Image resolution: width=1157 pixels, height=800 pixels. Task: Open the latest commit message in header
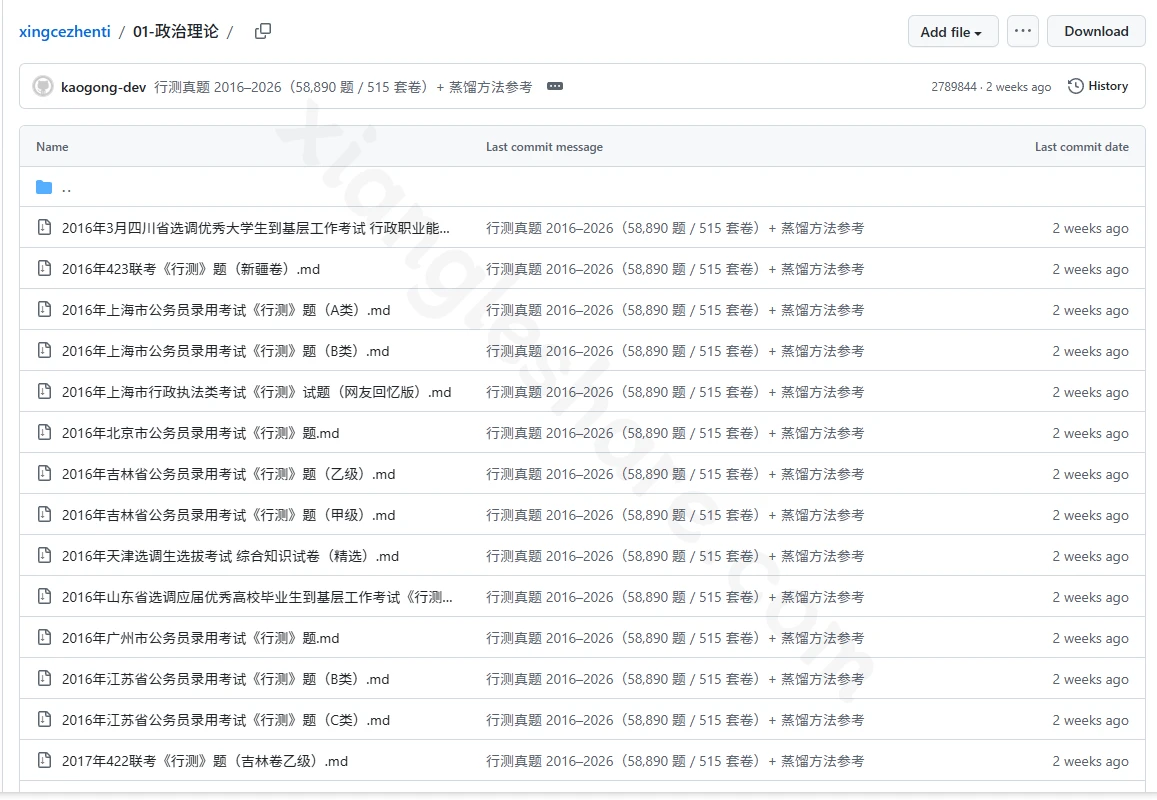pos(343,87)
